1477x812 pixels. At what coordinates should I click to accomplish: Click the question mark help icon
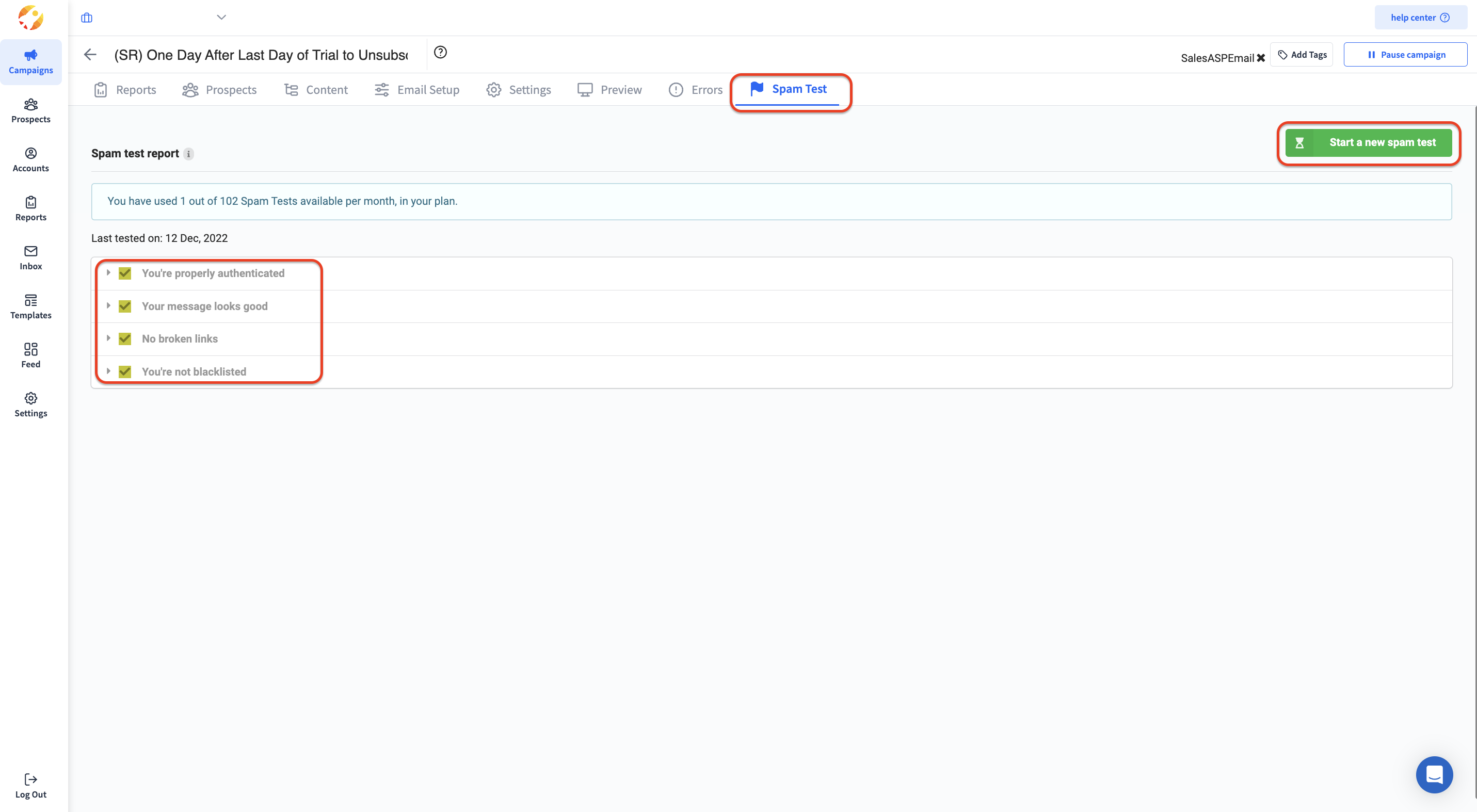pyautogui.click(x=440, y=52)
